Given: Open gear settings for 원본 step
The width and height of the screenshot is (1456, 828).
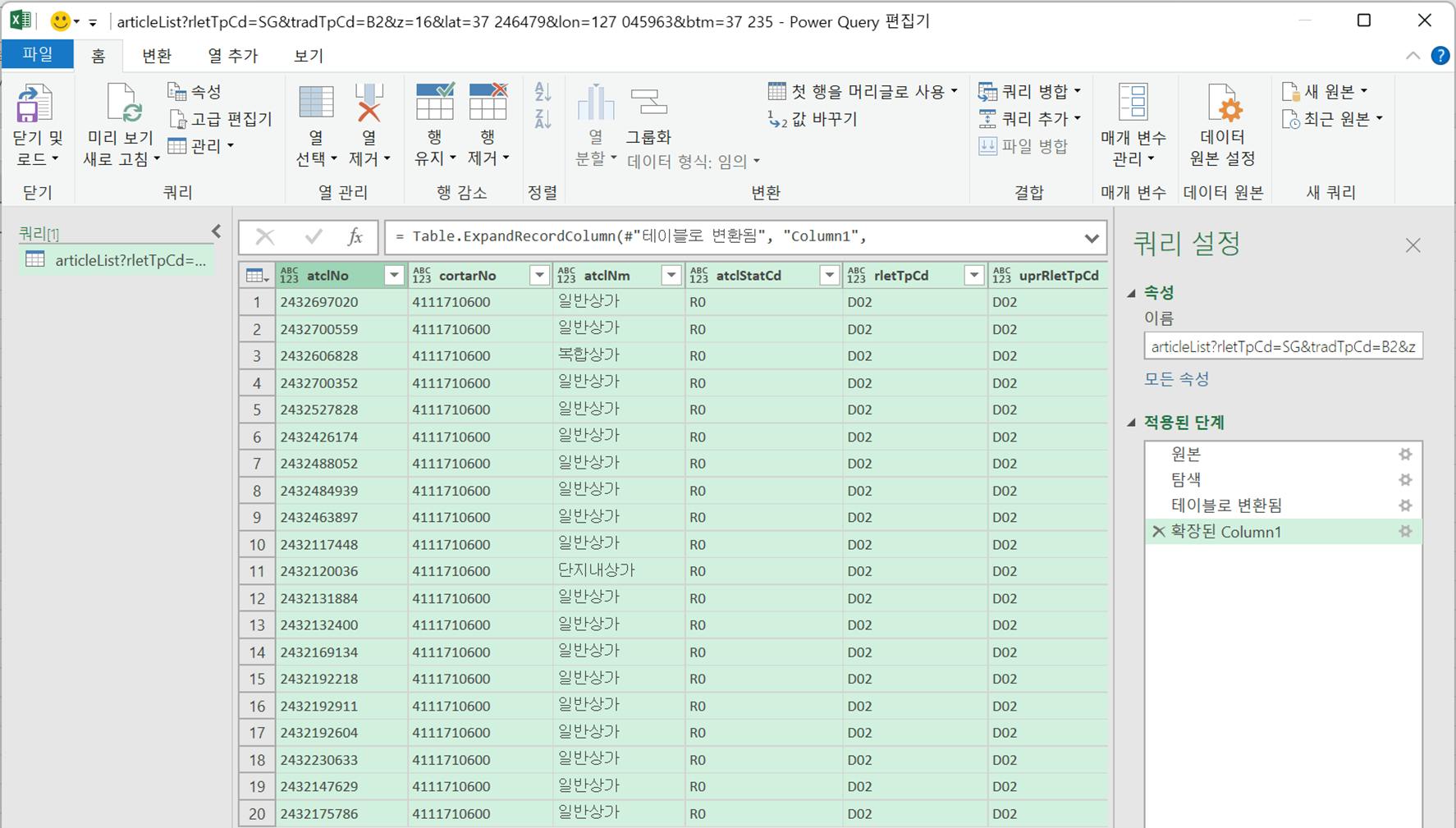Looking at the screenshot, I should (x=1405, y=454).
